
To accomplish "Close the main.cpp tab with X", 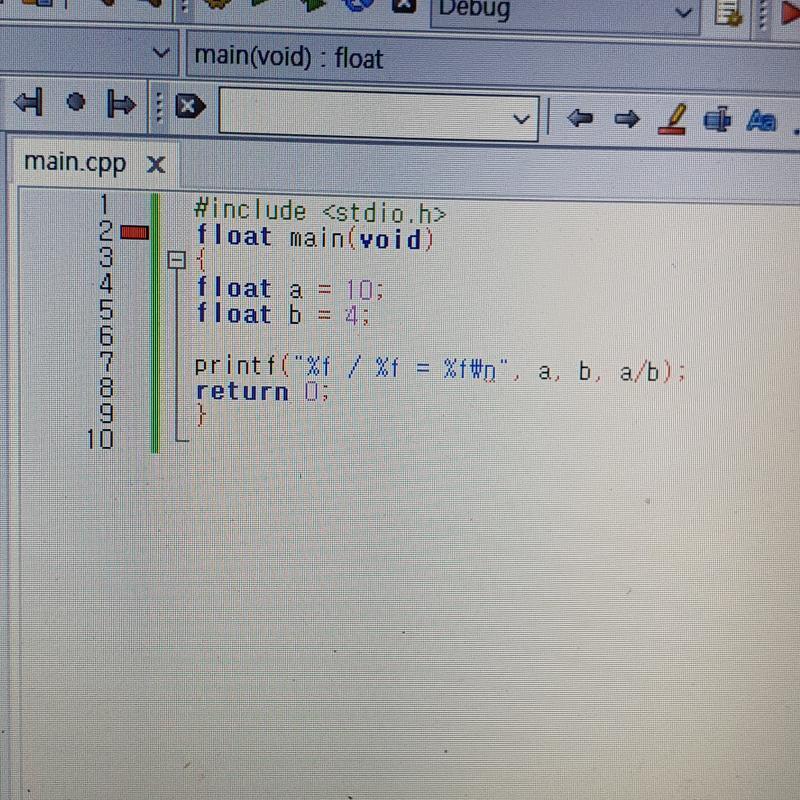I will click(156, 165).
